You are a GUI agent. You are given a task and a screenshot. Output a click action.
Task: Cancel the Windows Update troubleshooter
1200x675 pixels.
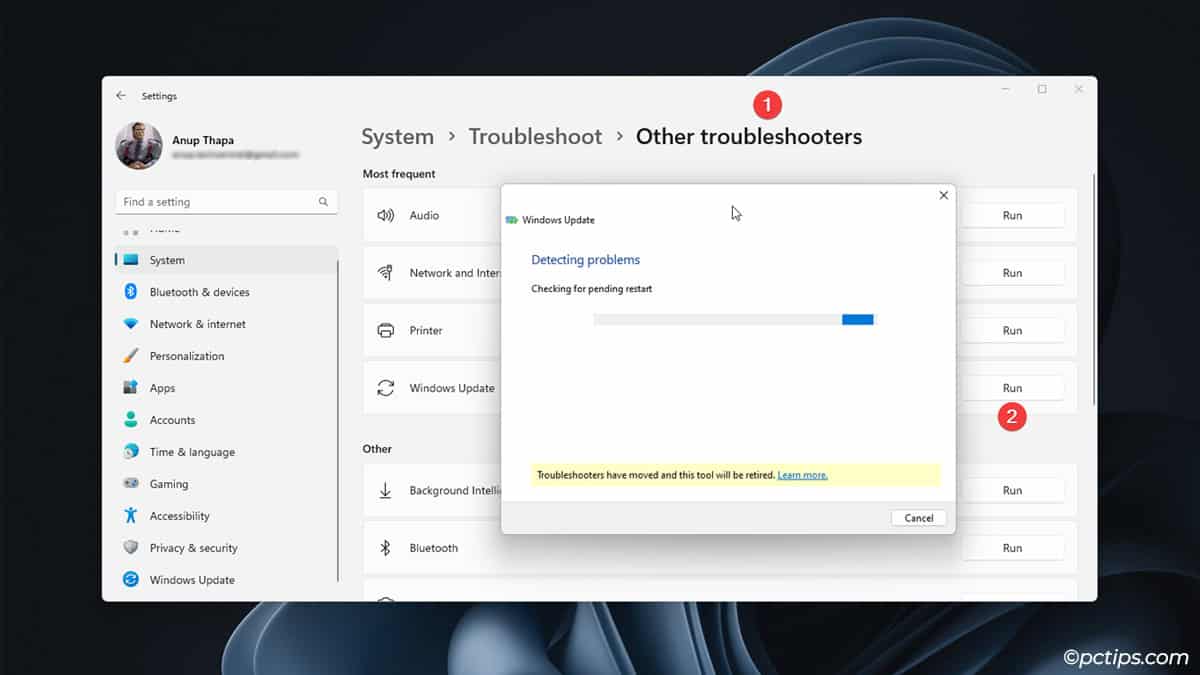point(918,518)
